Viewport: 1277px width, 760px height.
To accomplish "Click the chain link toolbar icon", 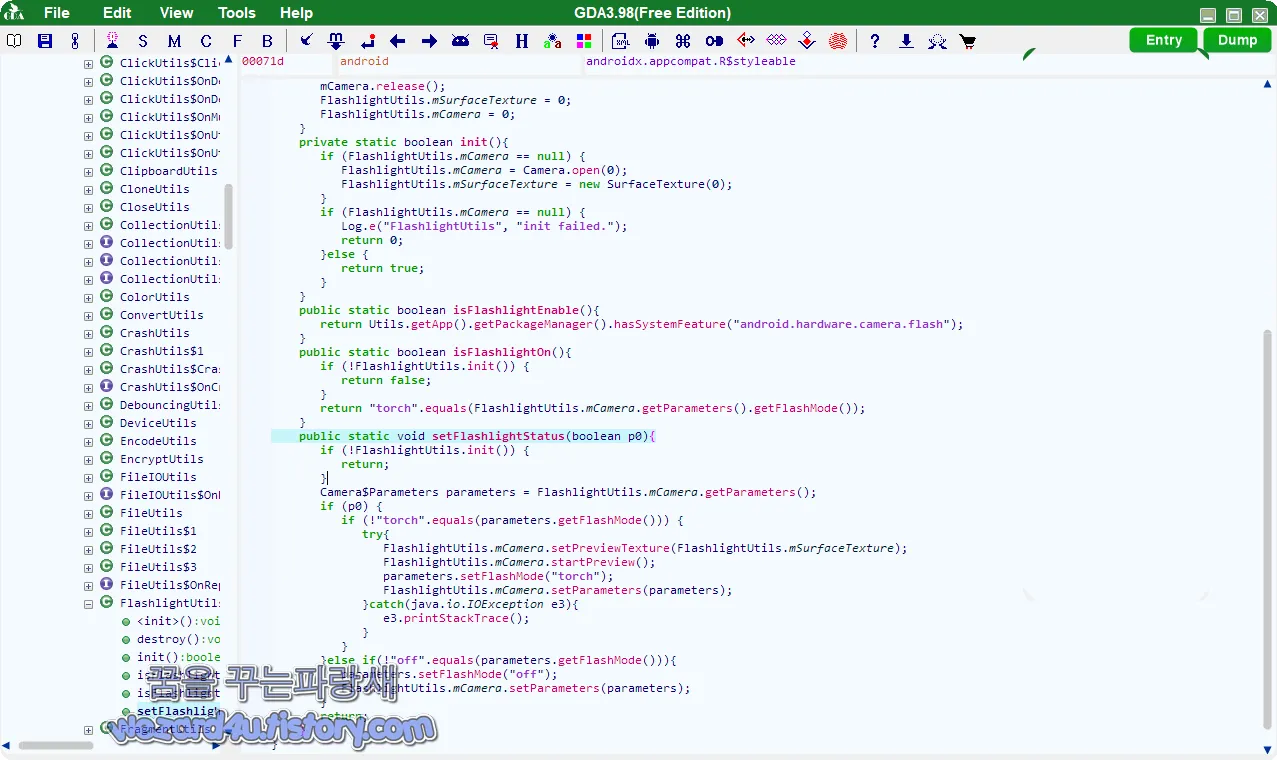I will (x=75, y=41).
